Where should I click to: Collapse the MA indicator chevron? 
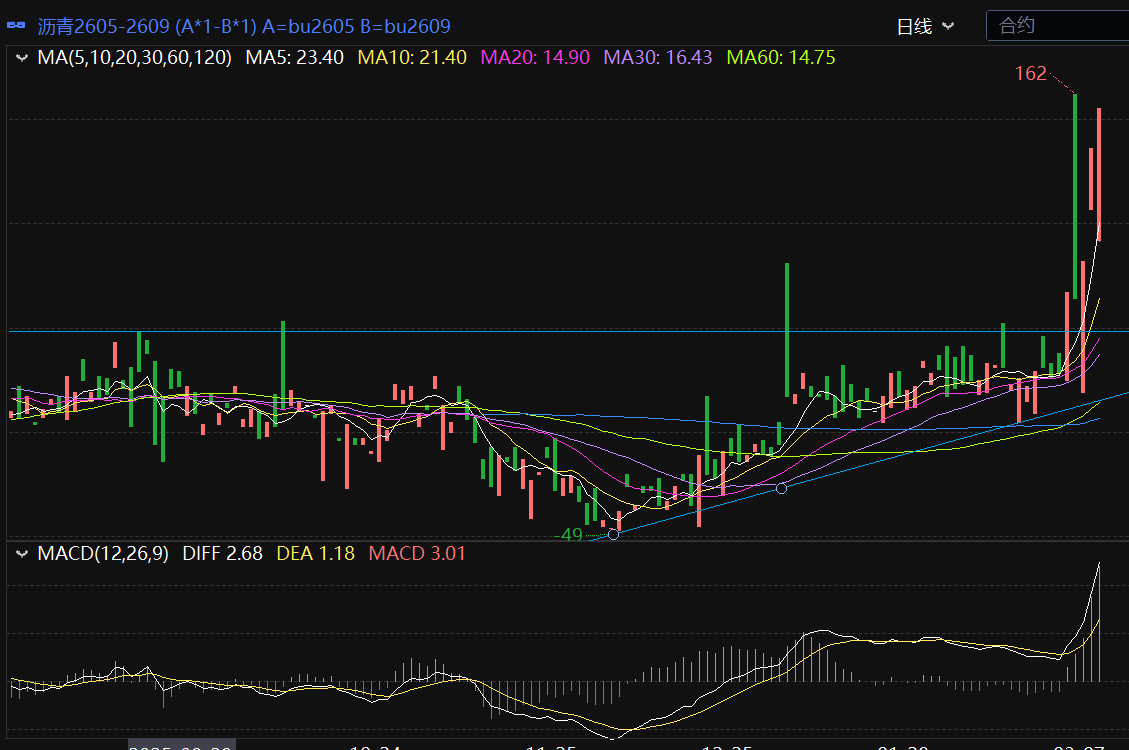pyautogui.click(x=21, y=58)
